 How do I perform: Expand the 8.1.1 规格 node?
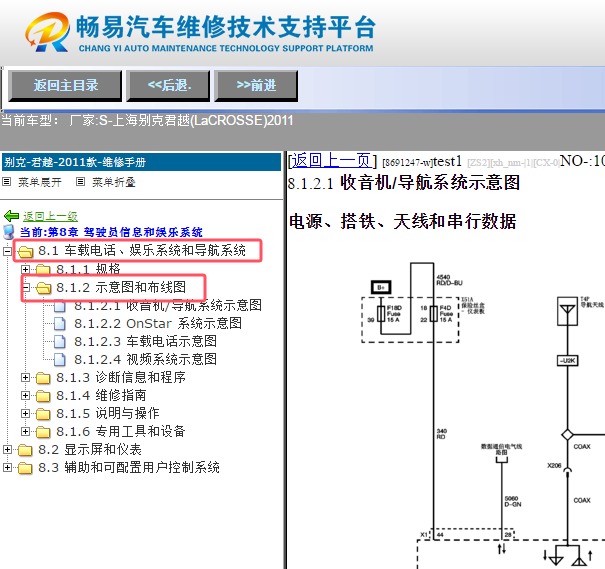(25, 269)
